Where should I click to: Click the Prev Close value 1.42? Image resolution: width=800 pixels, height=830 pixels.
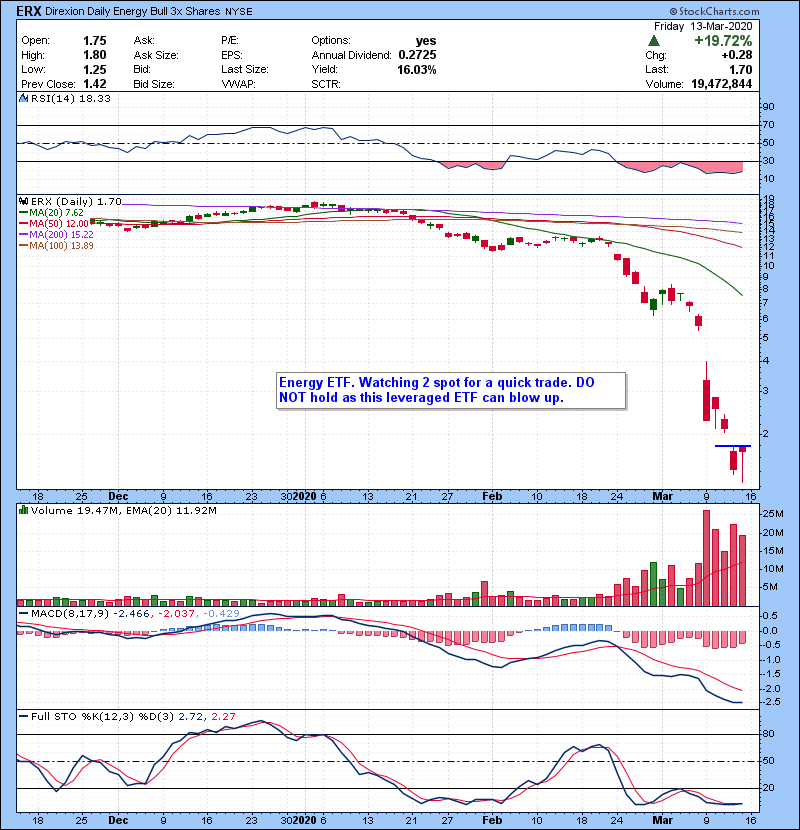click(x=95, y=84)
